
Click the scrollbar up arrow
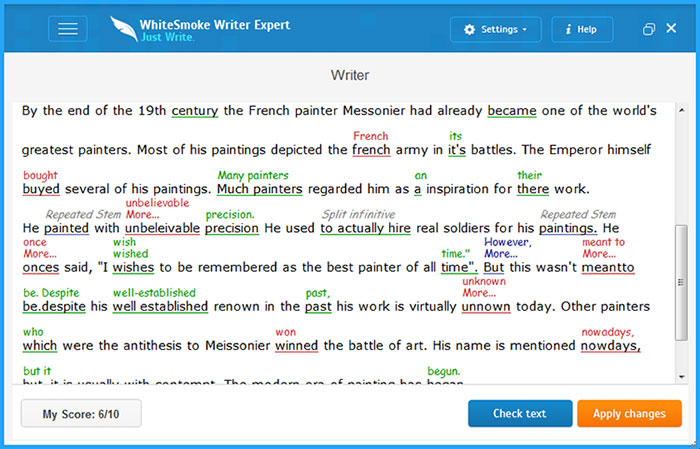click(x=682, y=110)
